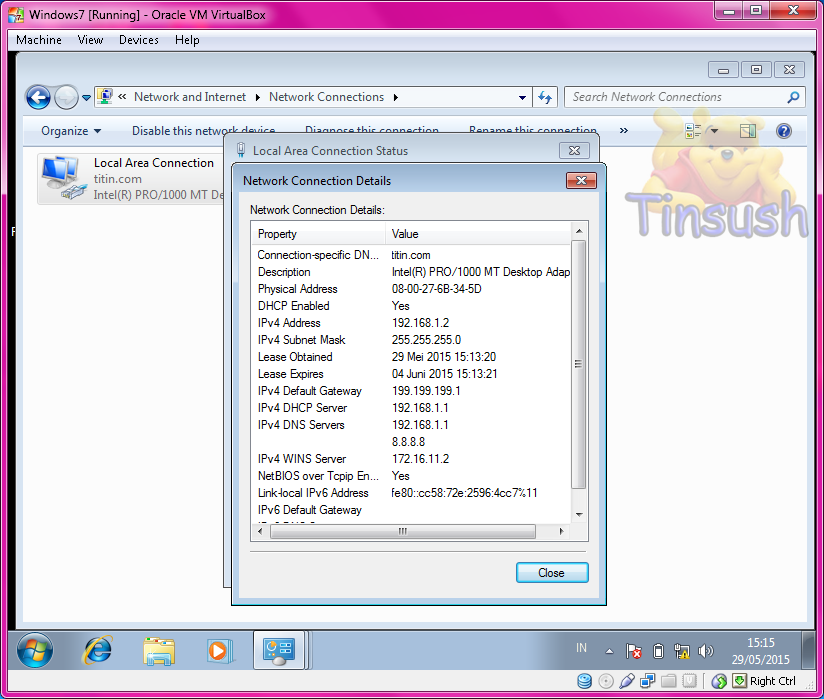824x699 pixels.
Task: Open the view options dropdown arrow
Action: coord(714,131)
